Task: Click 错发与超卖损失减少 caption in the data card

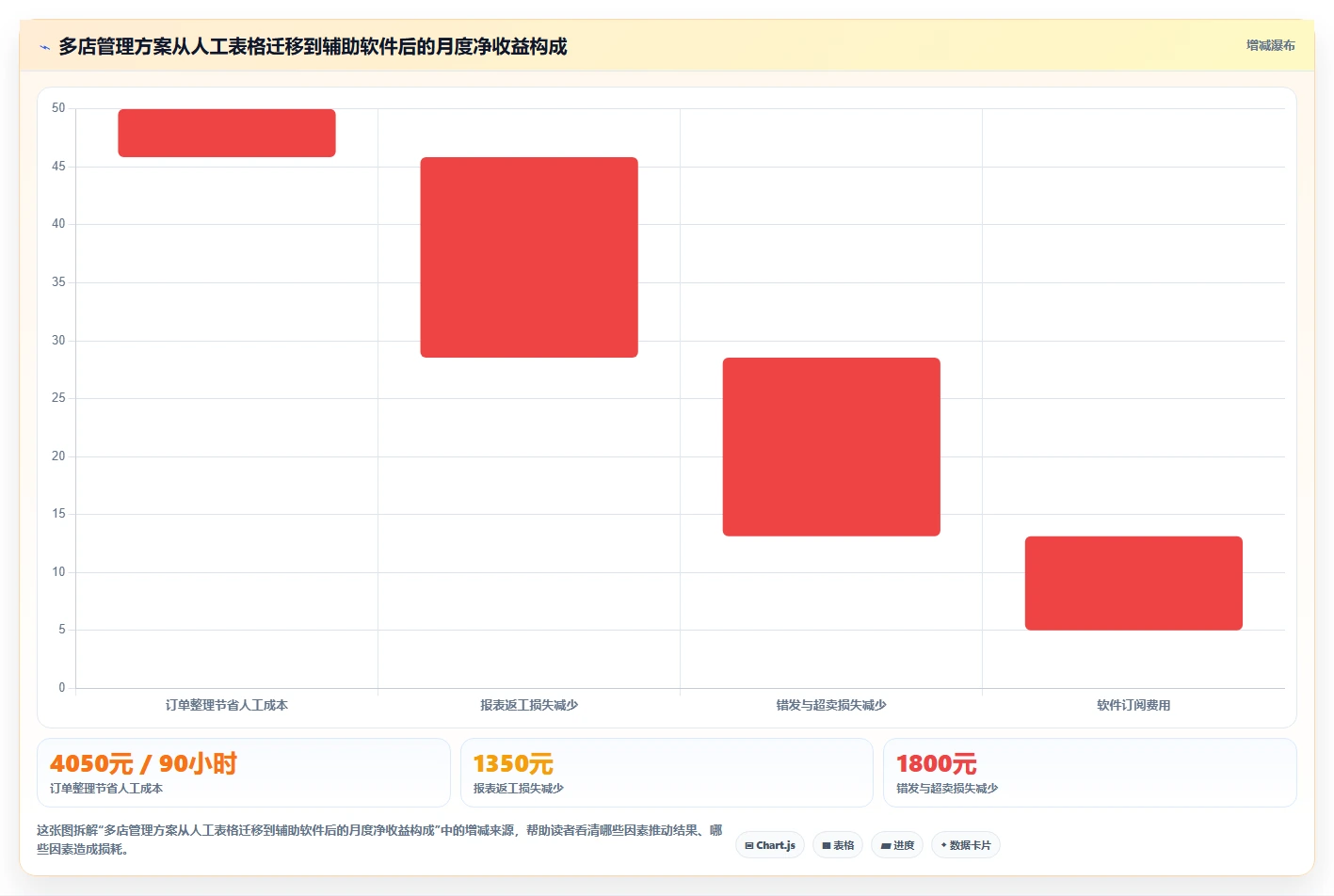Action: (x=947, y=789)
